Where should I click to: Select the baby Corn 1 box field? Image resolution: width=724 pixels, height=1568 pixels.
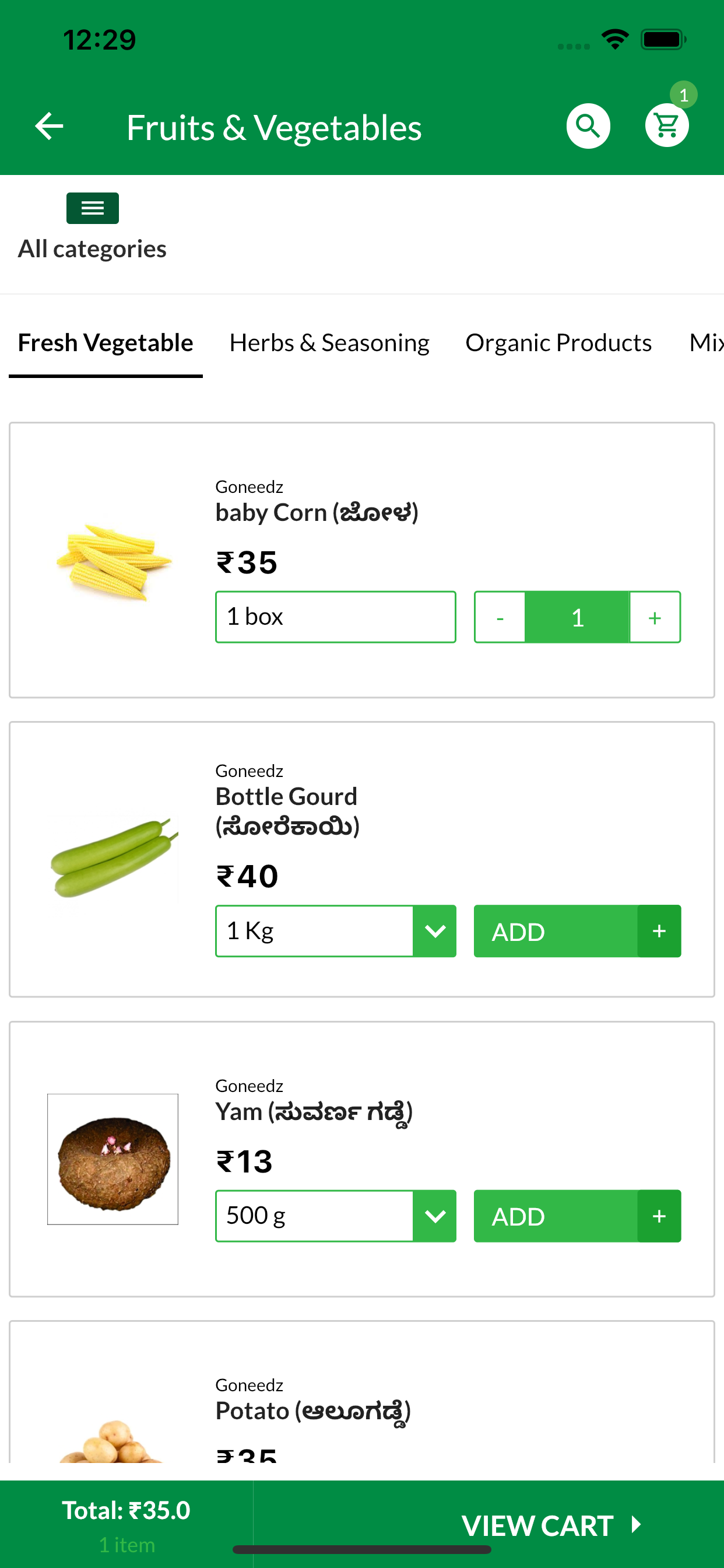click(x=335, y=617)
